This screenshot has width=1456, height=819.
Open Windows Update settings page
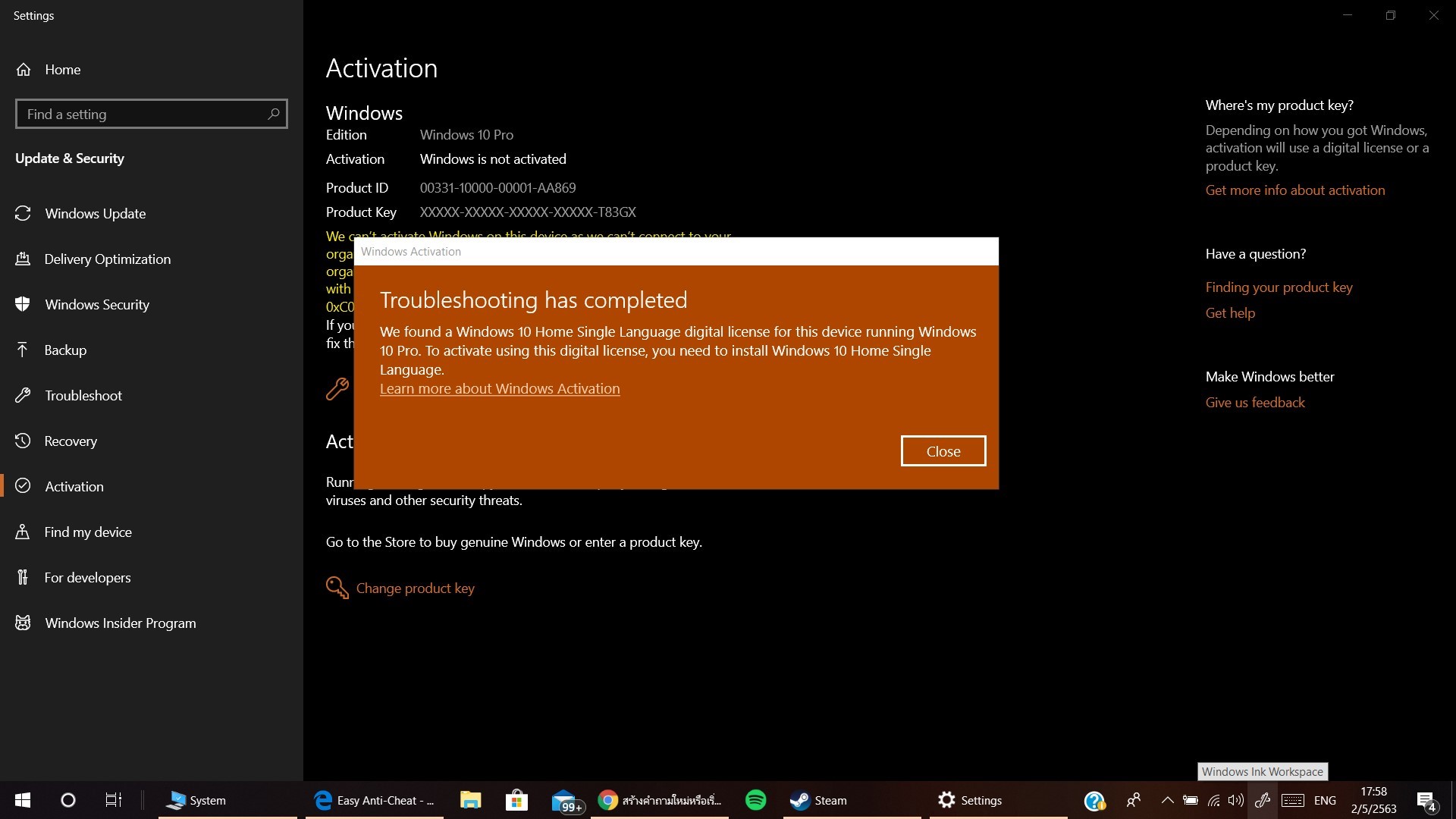click(152, 214)
